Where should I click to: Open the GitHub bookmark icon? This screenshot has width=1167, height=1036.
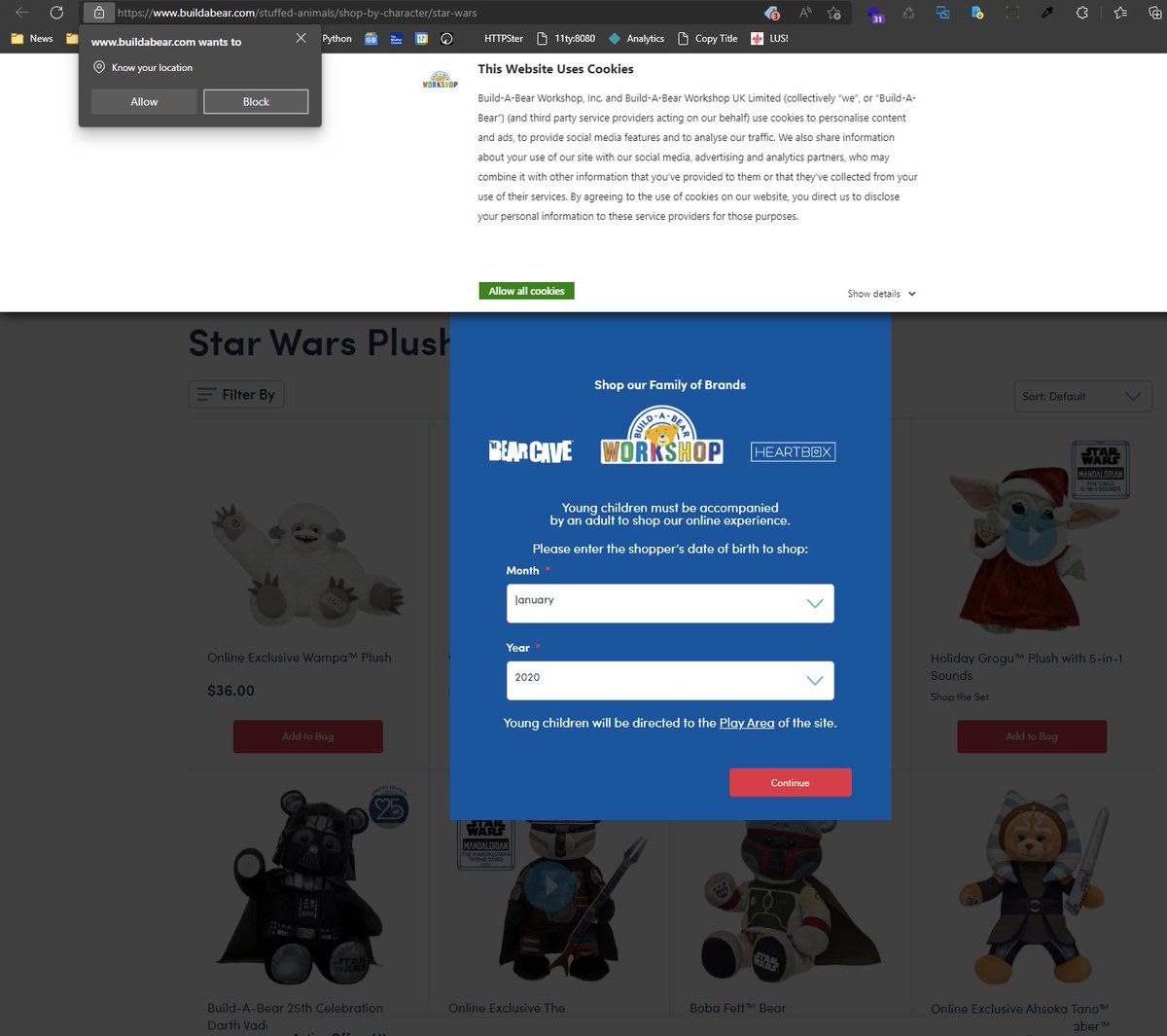[447, 39]
